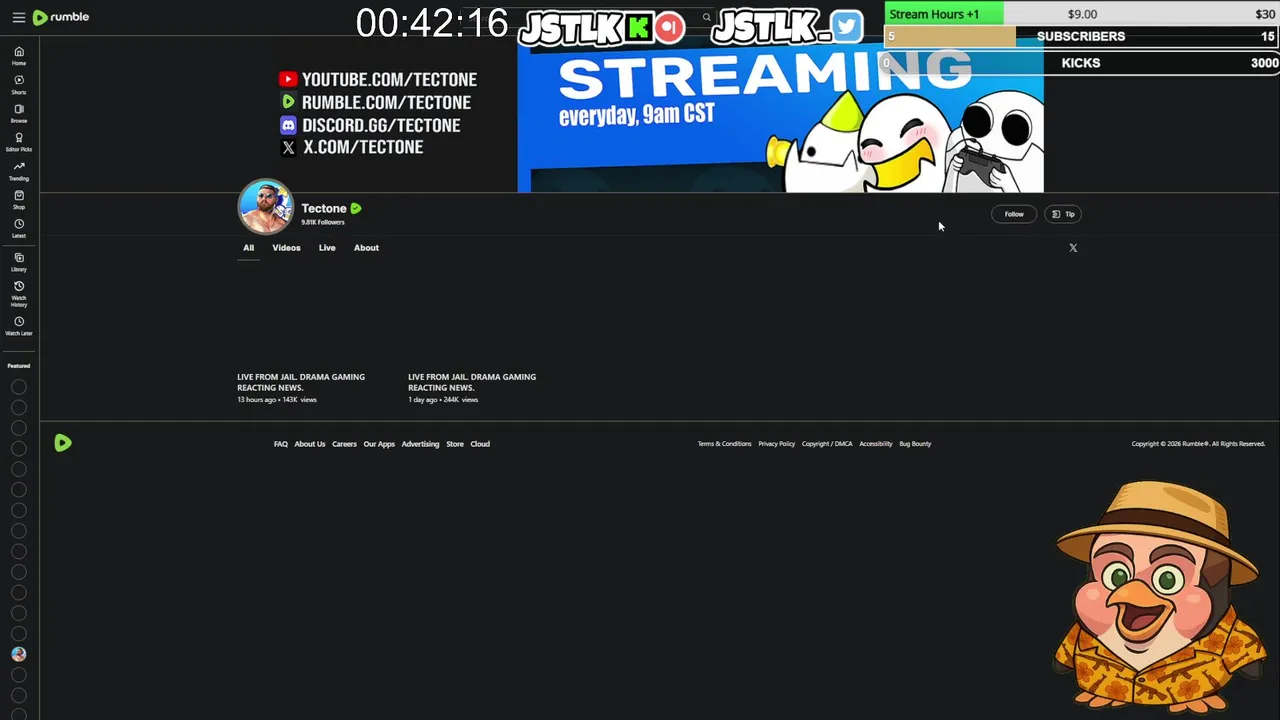Image resolution: width=1280 pixels, height=720 pixels.
Task: Open the 13 hours ago LIVE FROM JAIL video
Action: pyautogui.click(x=301, y=382)
